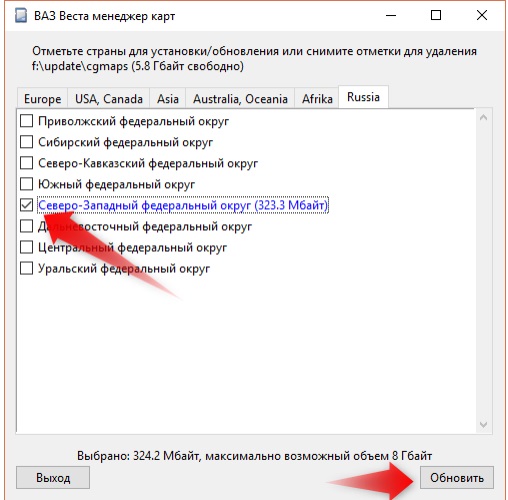This screenshot has width=508, height=500.
Task: Click the Обновить button
Action: (x=456, y=478)
